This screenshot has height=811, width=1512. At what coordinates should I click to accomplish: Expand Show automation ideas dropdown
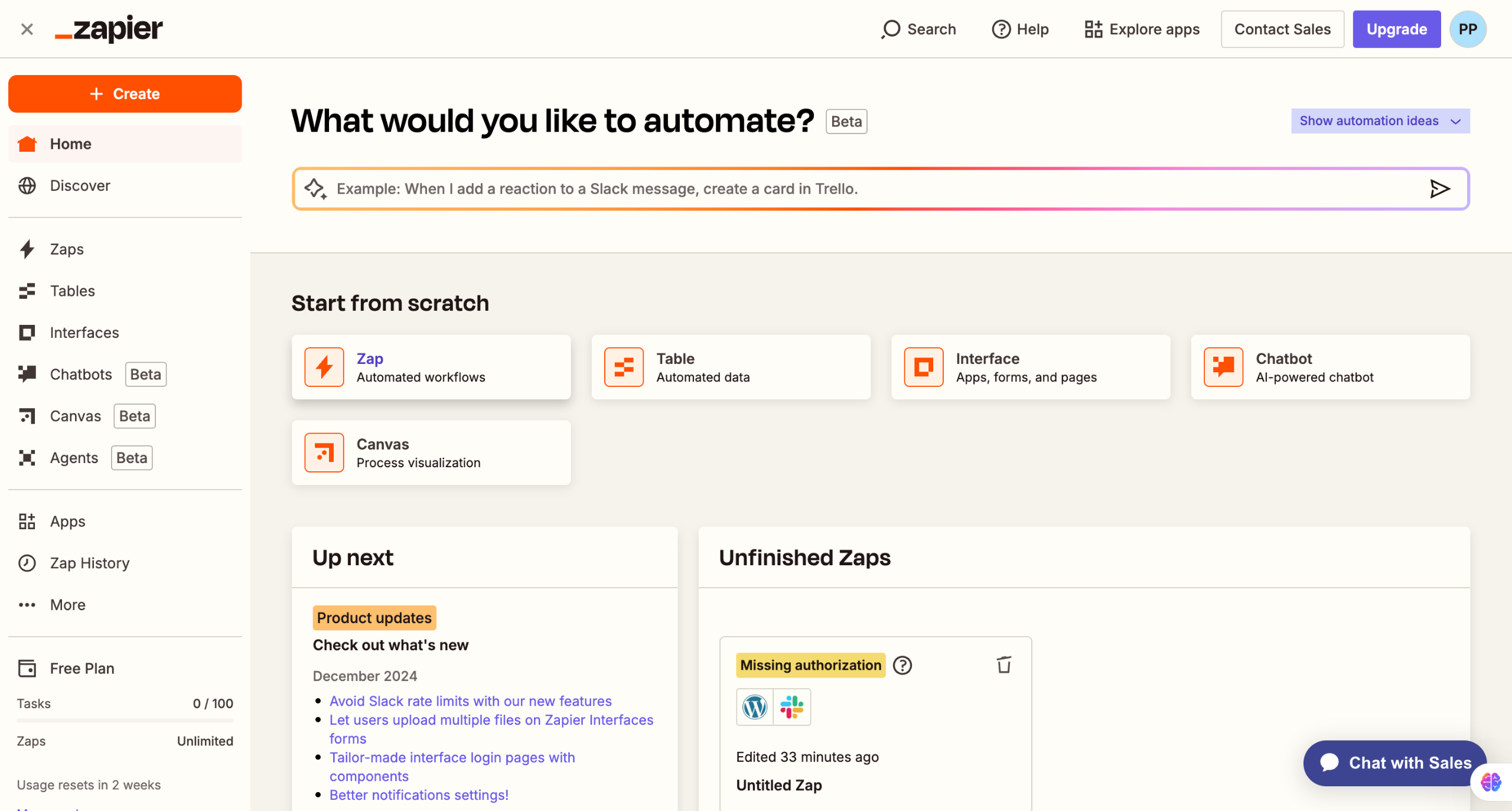click(1380, 121)
